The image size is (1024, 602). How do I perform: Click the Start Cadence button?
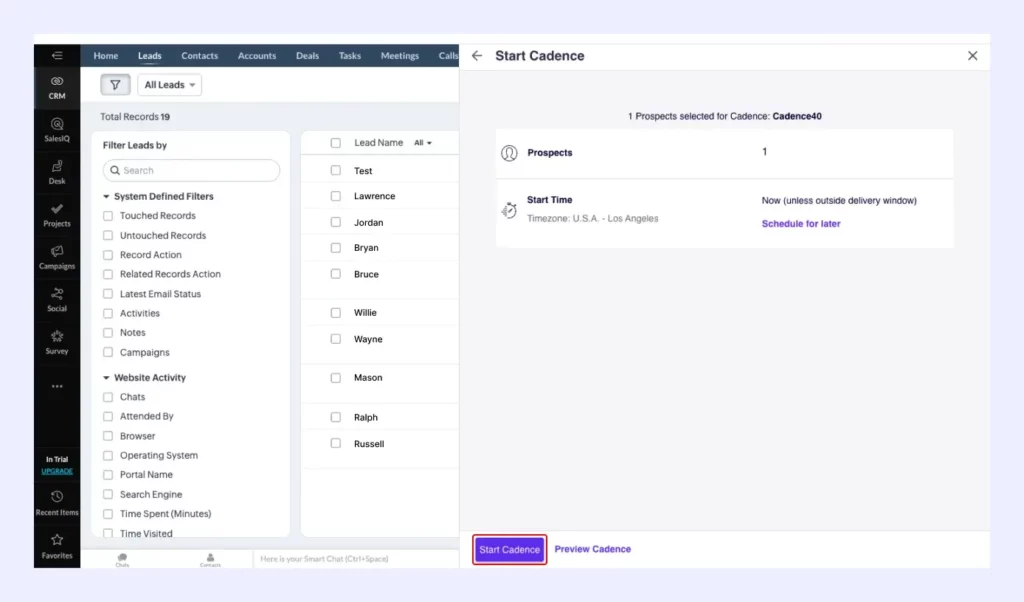tap(509, 550)
